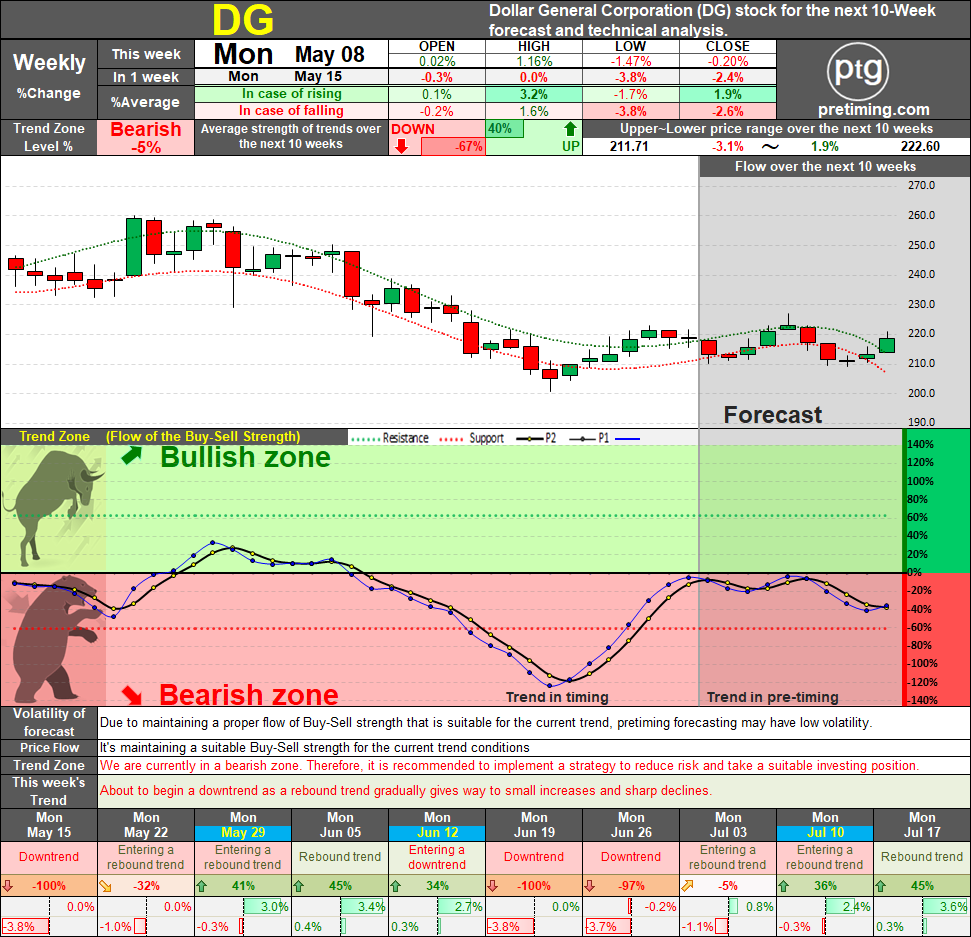Screen dimensions: 971x937
Task: Click the pretiming.com link text
Action: (874, 110)
